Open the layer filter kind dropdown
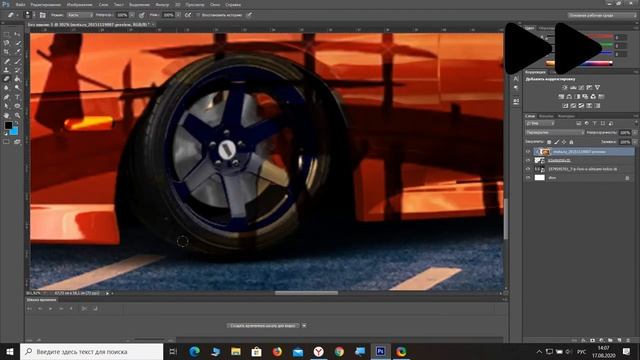Screen dimensions: 640x360 [540, 123]
